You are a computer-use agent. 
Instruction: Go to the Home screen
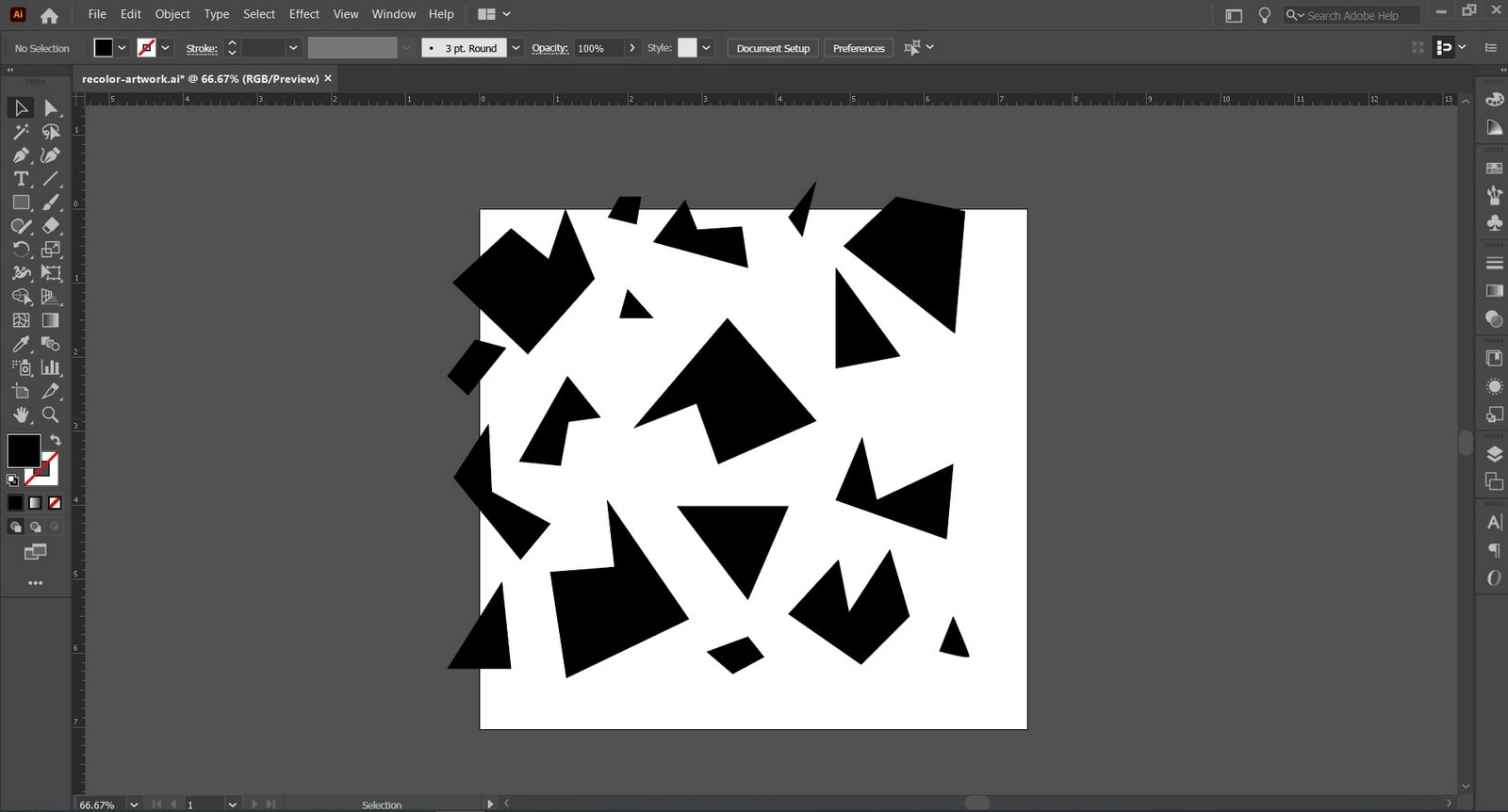49,15
